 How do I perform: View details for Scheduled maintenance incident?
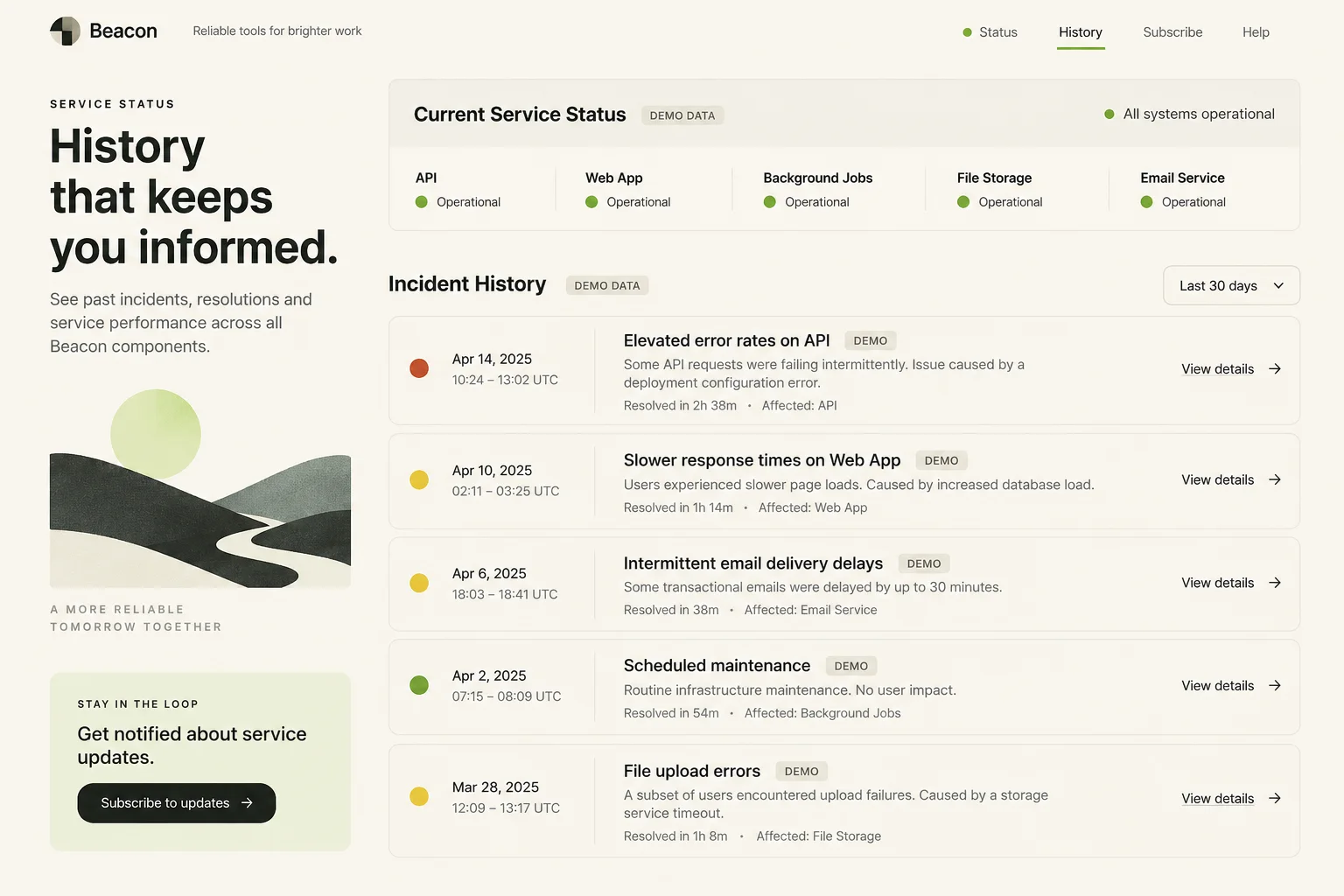1218,685
